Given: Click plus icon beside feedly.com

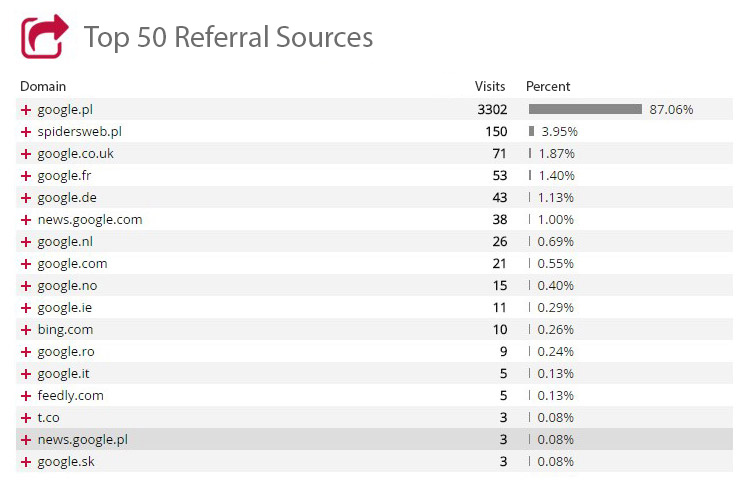Looking at the screenshot, I should 26,396.
